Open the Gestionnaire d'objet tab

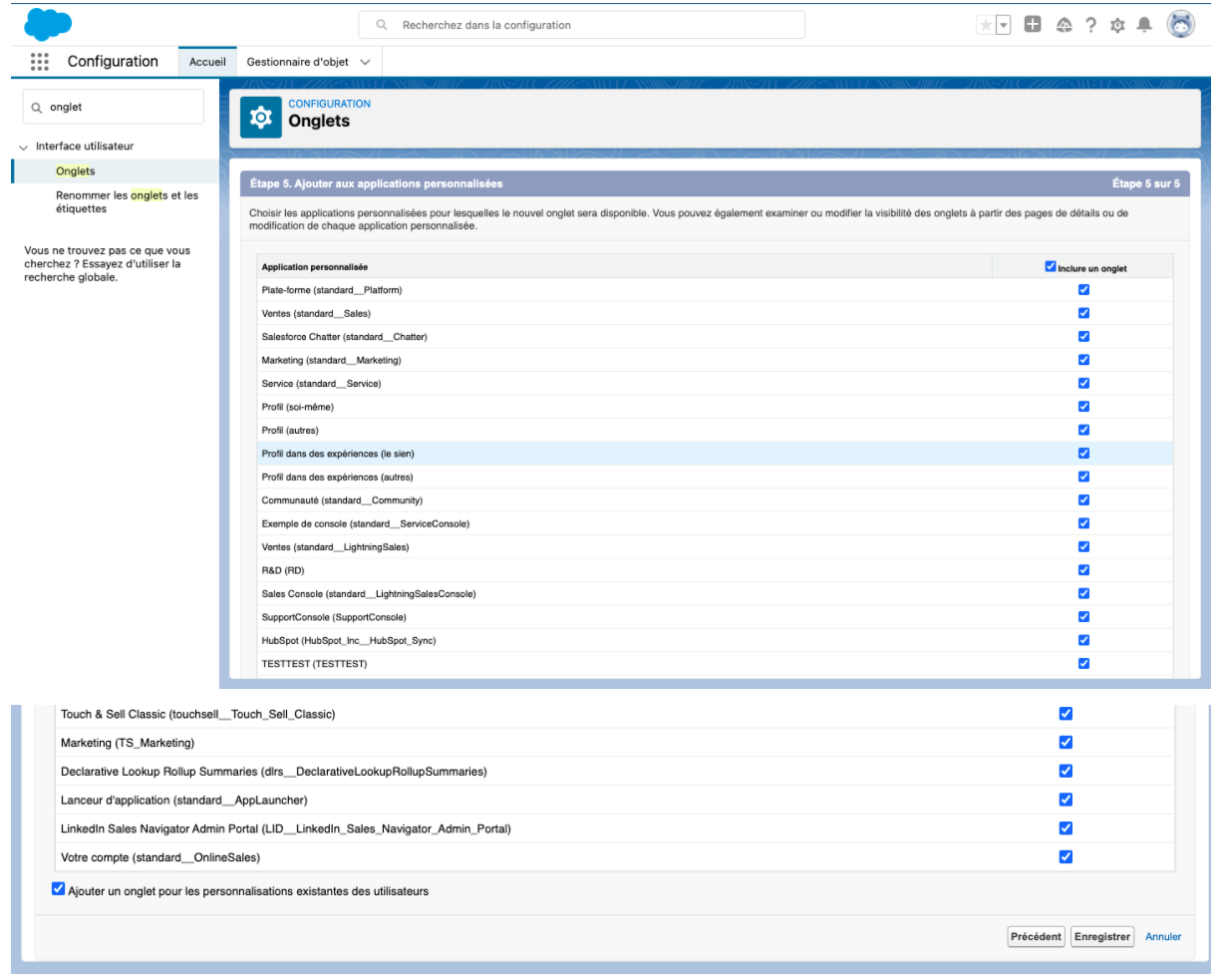[297, 62]
